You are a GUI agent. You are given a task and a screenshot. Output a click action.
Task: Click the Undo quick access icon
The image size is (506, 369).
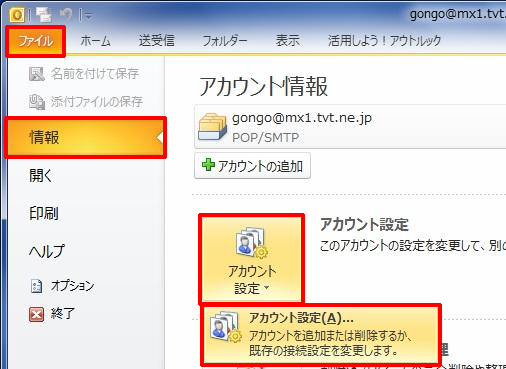pos(66,14)
